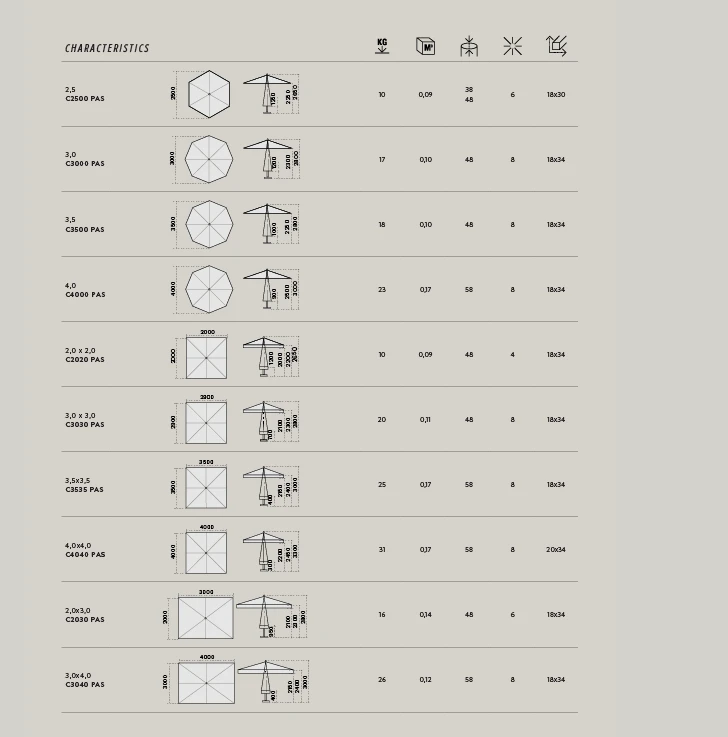Click the C4040 PAS model label

click(x=85, y=555)
